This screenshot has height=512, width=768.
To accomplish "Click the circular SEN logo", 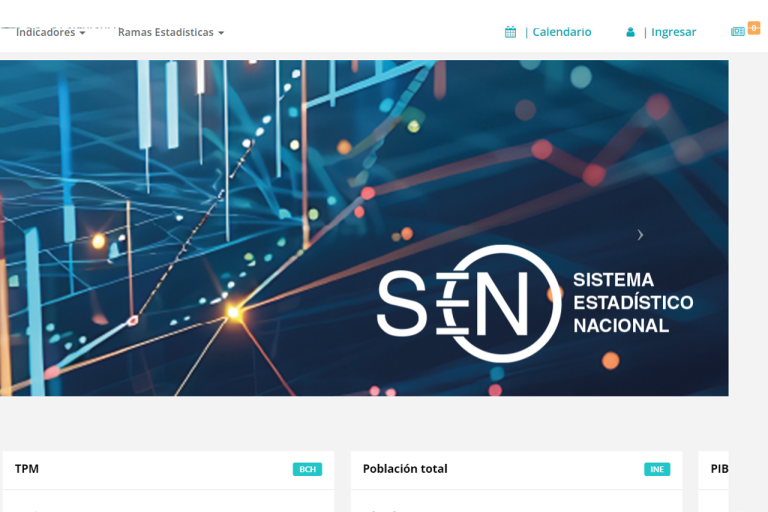I will coord(469,304).
